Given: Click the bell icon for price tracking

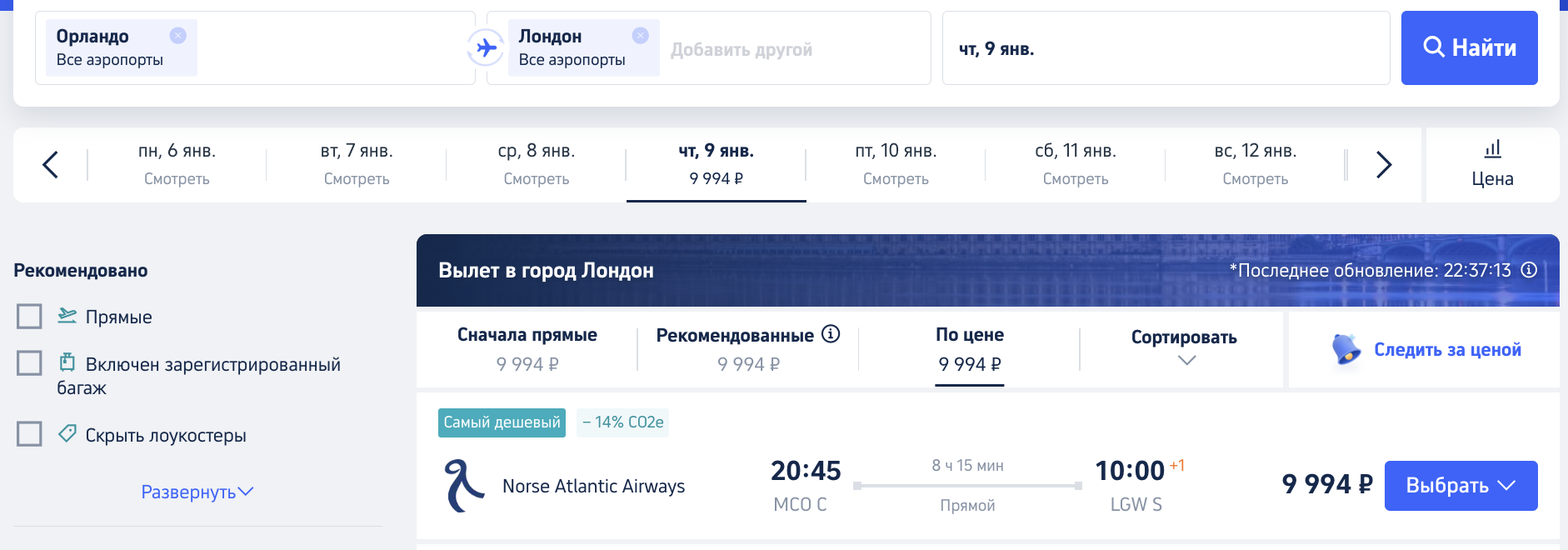Looking at the screenshot, I should [1346, 349].
